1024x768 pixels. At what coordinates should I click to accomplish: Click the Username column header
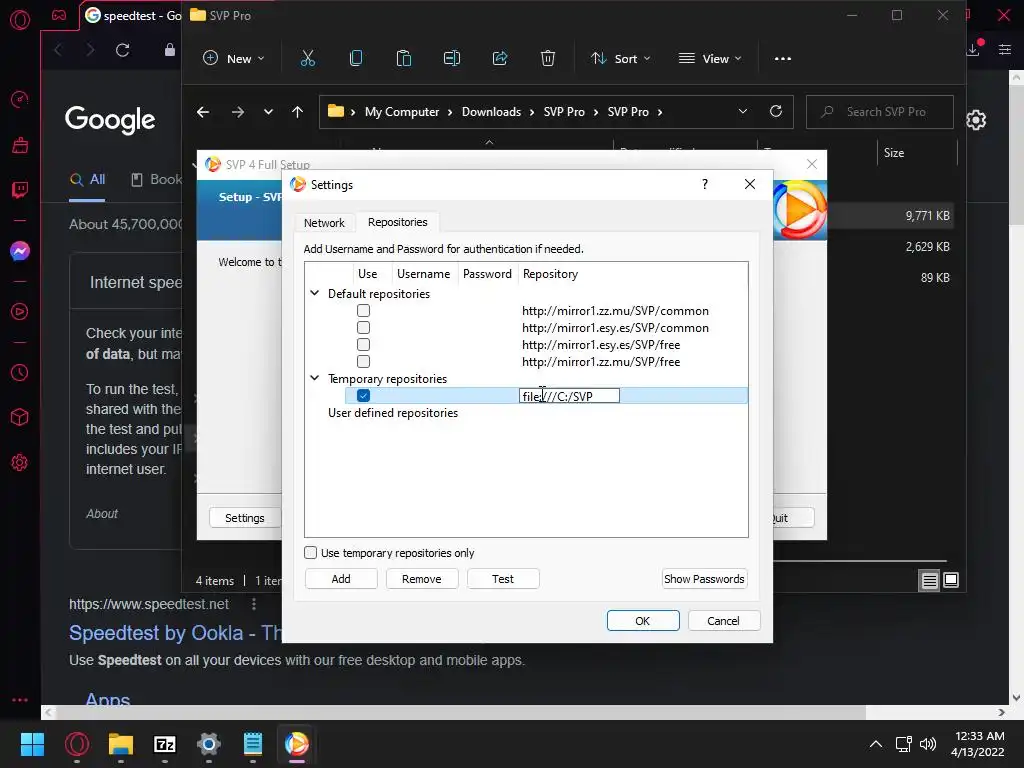click(x=423, y=274)
